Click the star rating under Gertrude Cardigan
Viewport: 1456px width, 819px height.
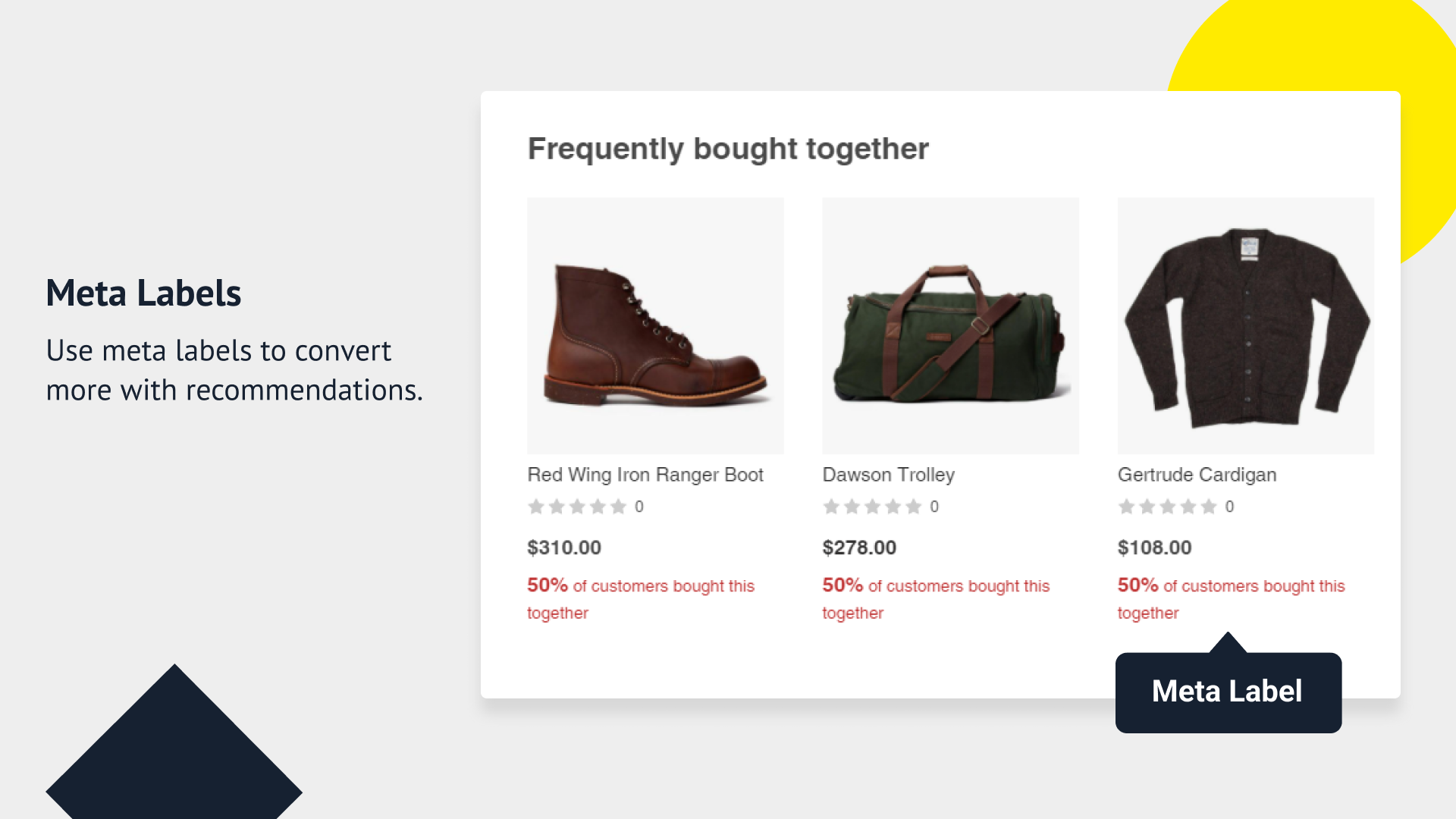1167,507
